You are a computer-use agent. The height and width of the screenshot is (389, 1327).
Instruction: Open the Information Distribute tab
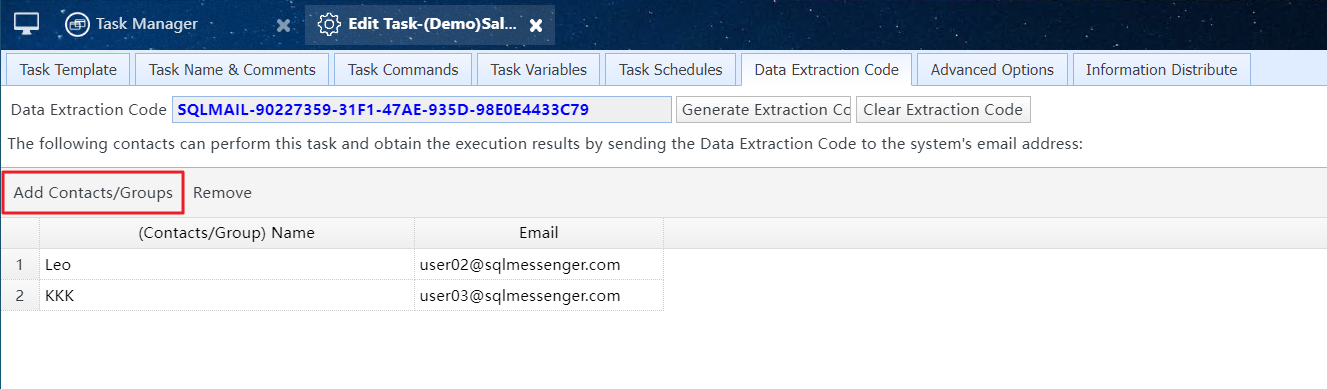1161,70
